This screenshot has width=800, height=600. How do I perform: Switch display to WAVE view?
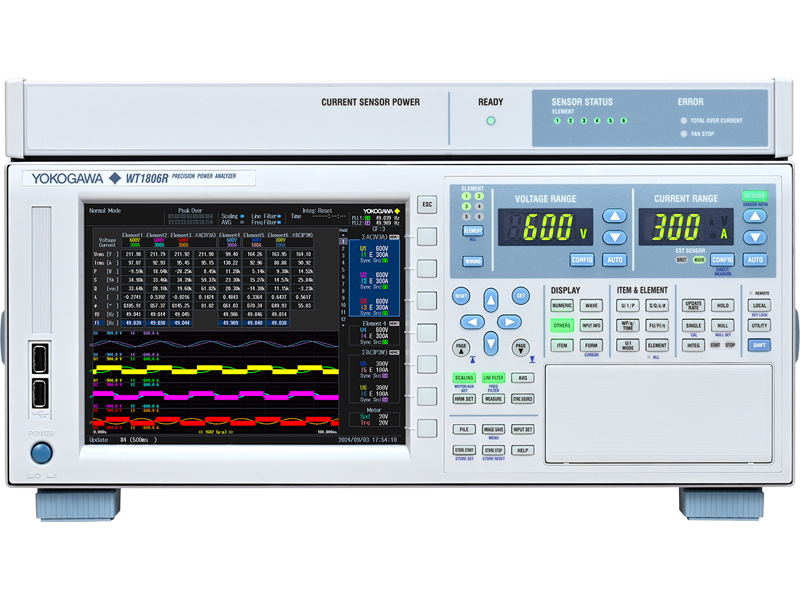591,306
